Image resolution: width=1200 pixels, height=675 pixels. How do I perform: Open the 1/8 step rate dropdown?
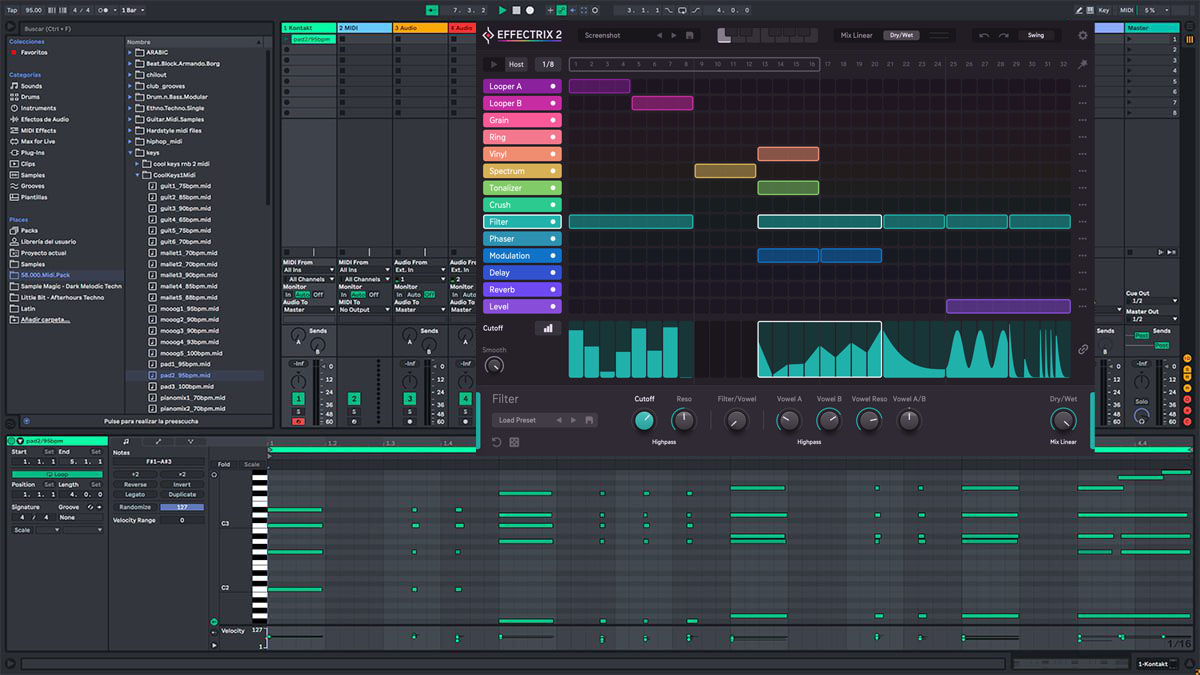pos(548,64)
